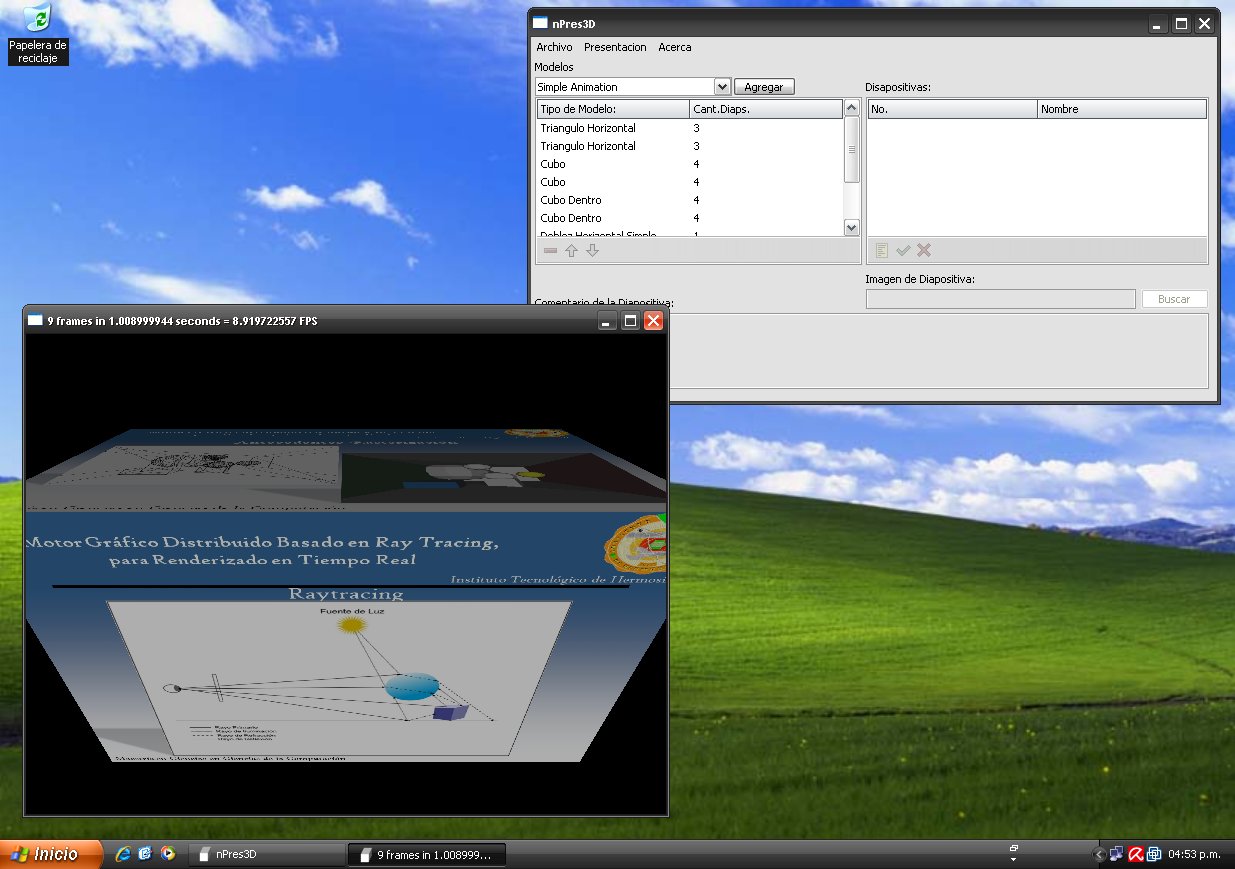Open the Inicio start menu
The height and width of the screenshot is (869, 1235).
[x=52, y=854]
